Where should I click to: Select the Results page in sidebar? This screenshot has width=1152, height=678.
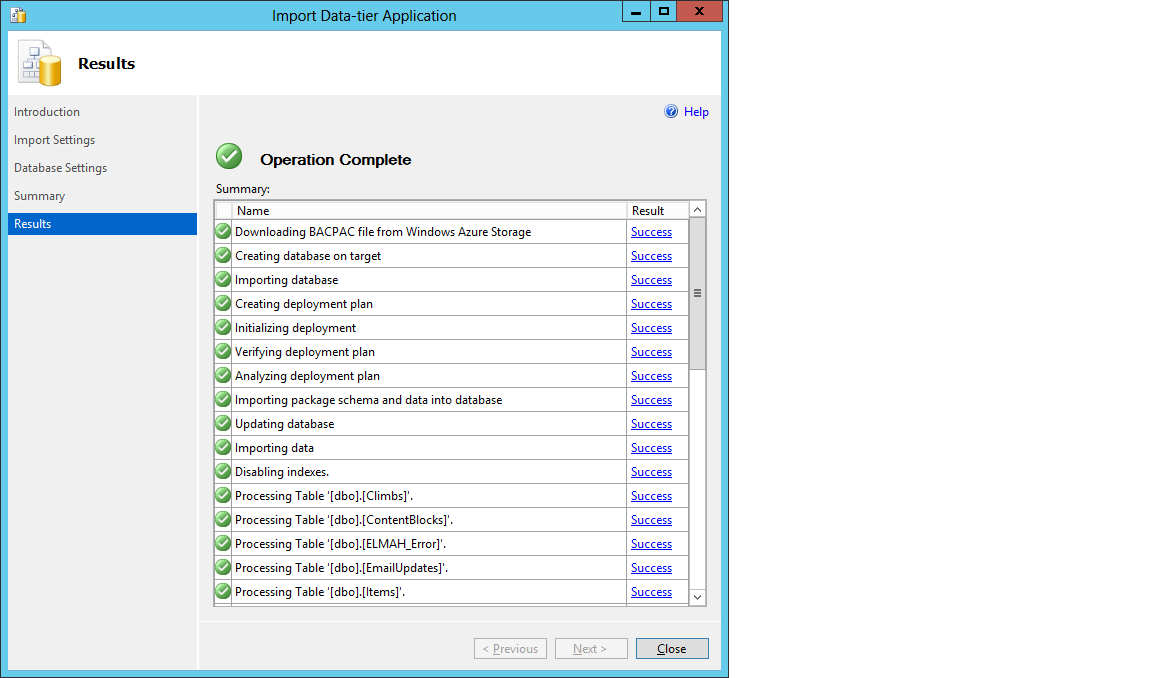coord(102,224)
